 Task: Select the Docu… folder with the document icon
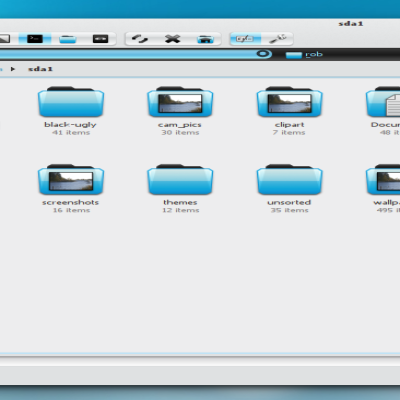383,101
